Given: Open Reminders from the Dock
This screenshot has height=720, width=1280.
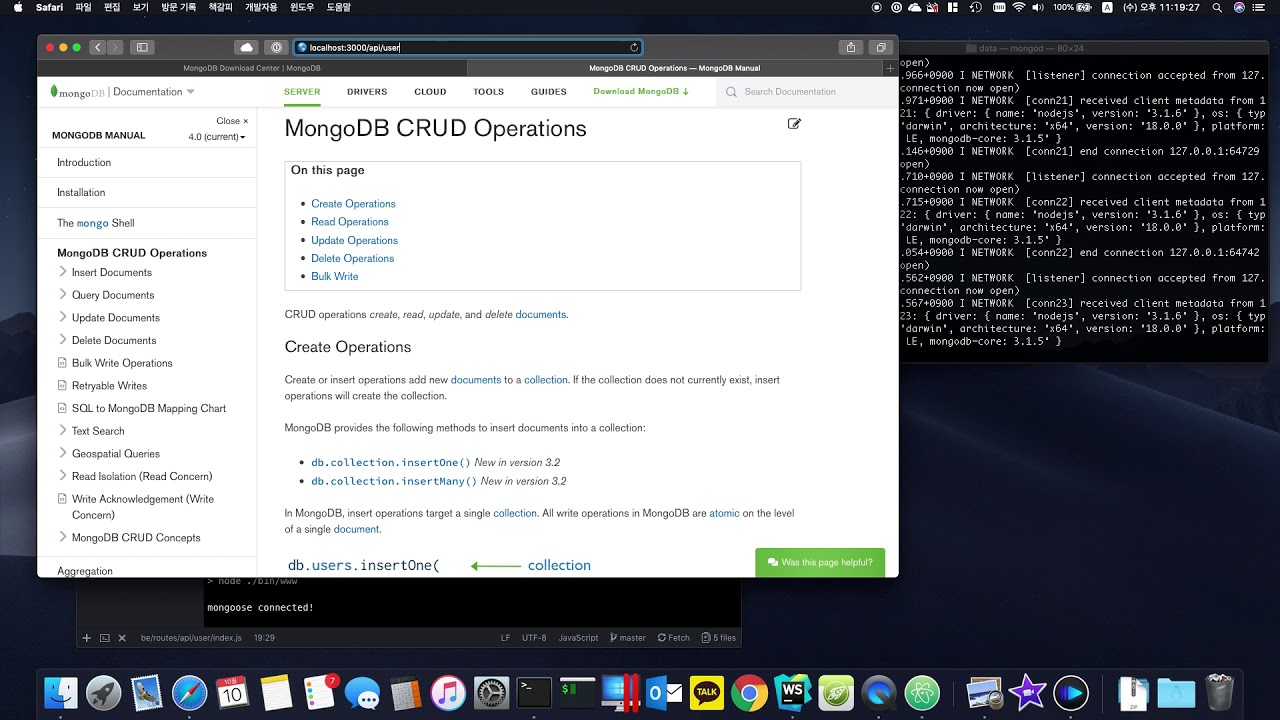Looking at the screenshot, I should click(x=319, y=692).
